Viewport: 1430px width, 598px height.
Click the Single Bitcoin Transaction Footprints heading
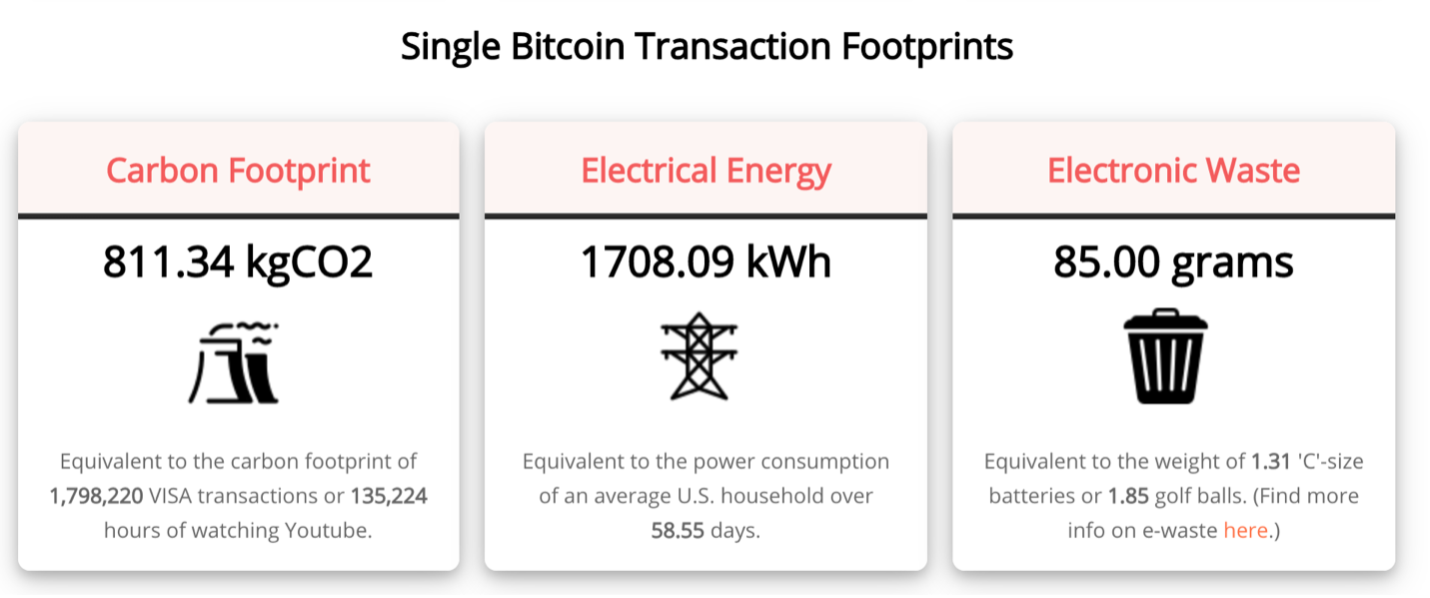tap(706, 46)
